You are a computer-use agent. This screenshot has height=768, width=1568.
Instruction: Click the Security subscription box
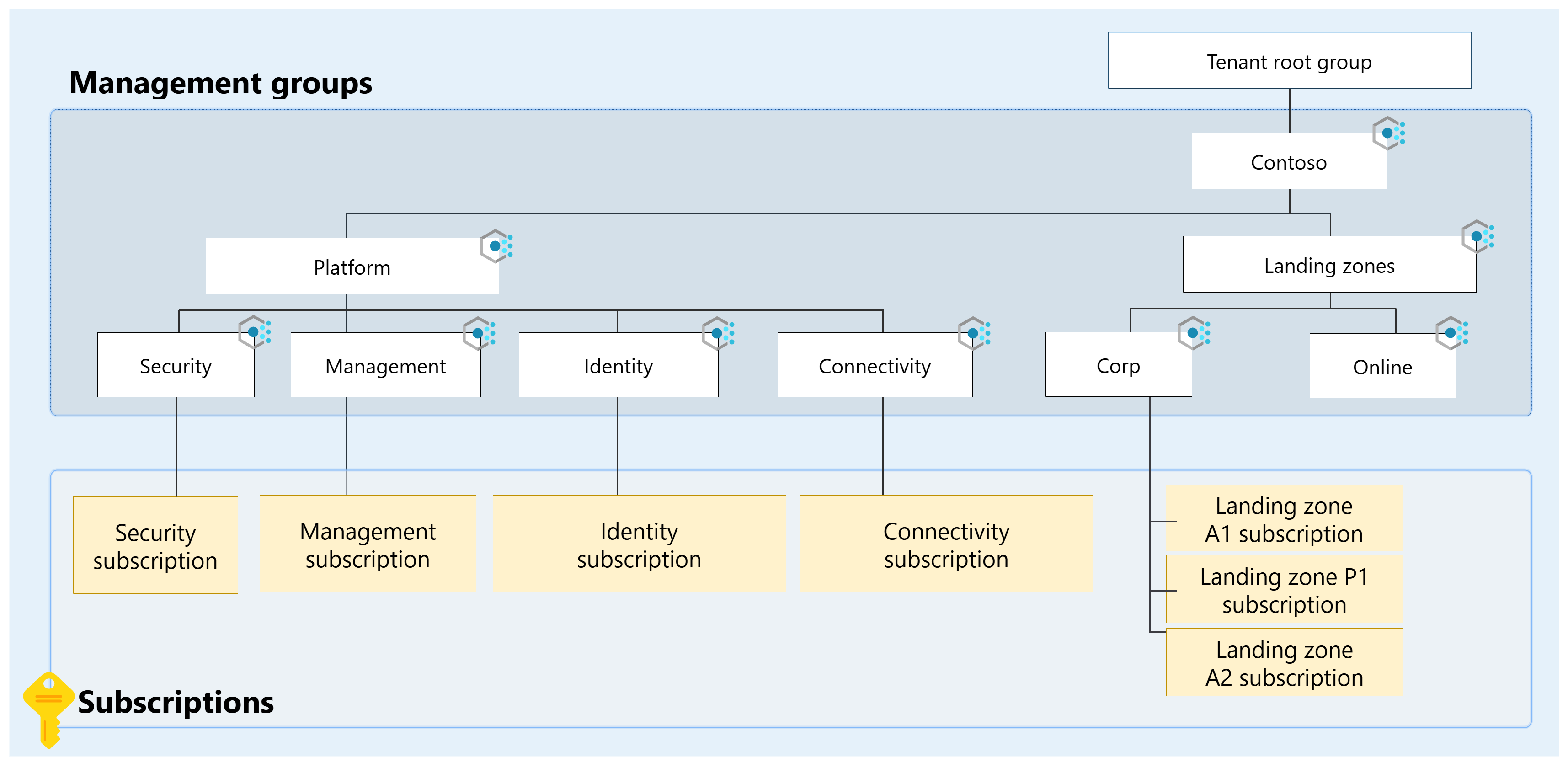[155, 545]
